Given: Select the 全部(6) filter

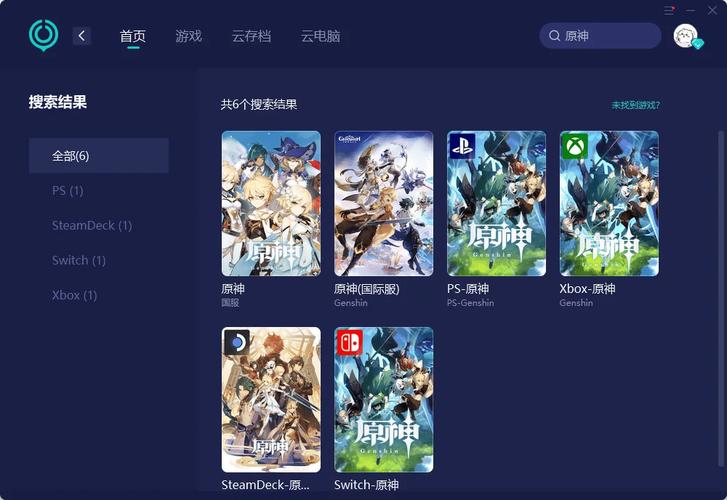Looking at the screenshot, I should click(98, 156).
